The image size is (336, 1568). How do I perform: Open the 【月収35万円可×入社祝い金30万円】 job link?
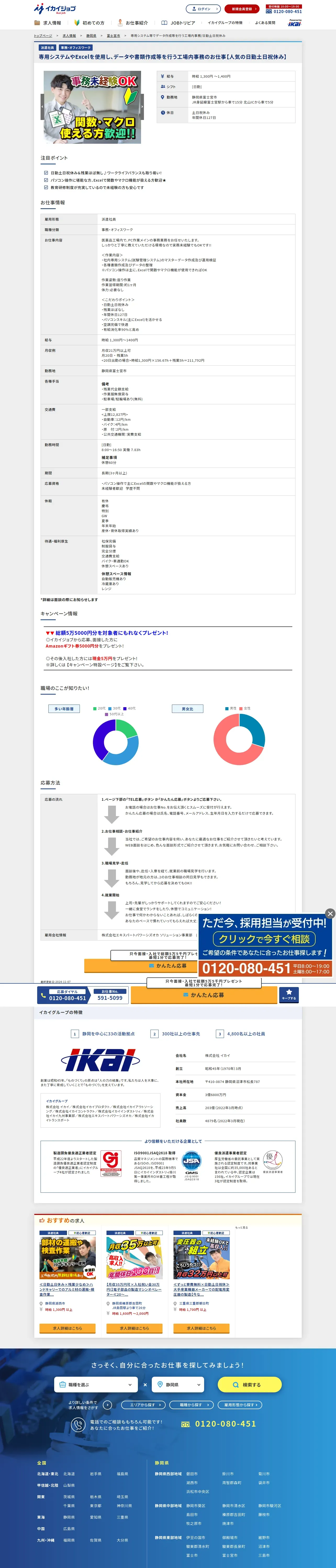[x=134, y=1289]
